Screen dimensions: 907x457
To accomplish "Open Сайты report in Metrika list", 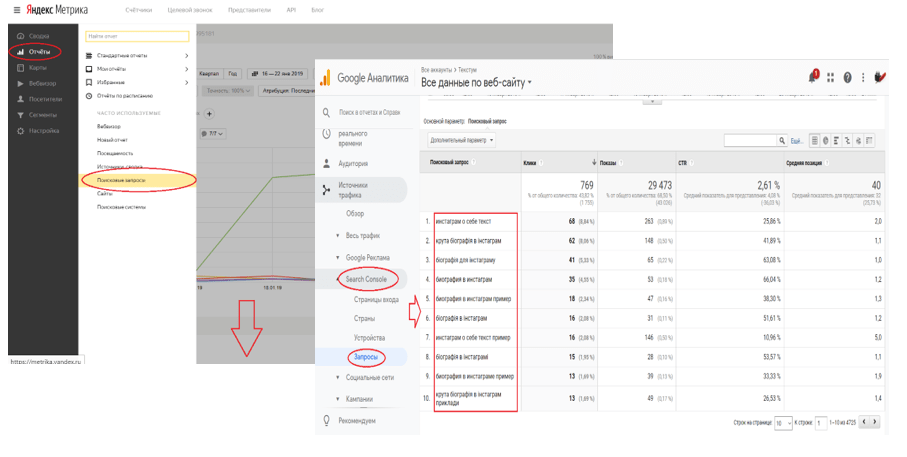I will (x=105, y=194).
